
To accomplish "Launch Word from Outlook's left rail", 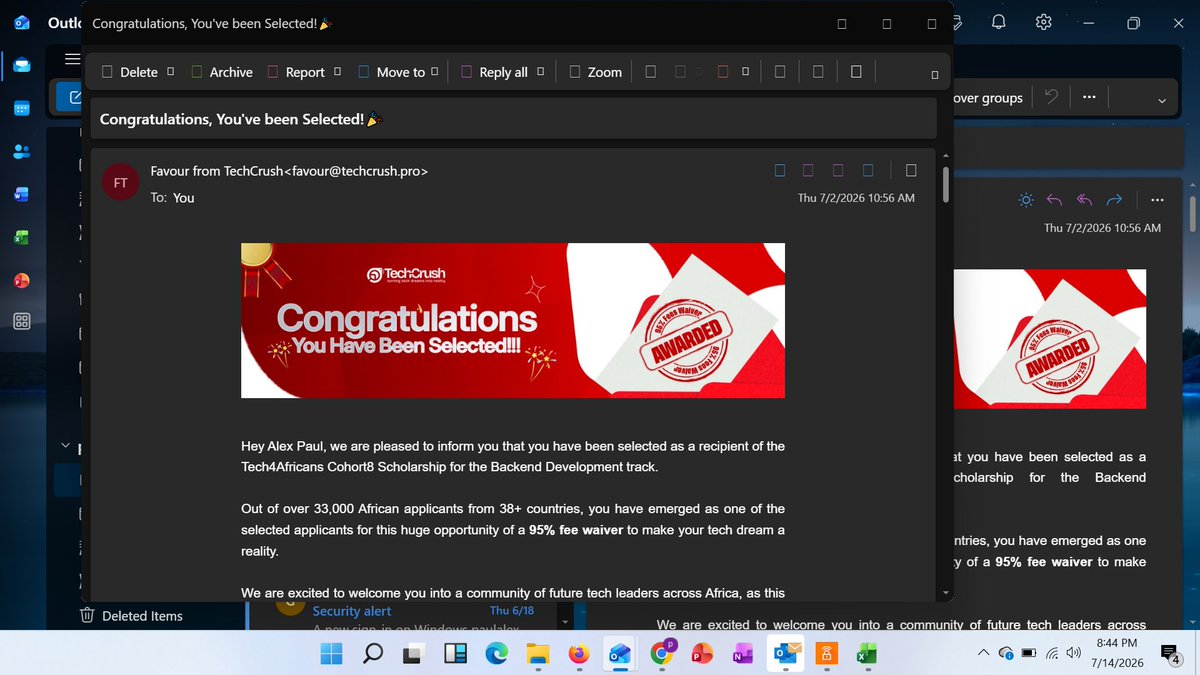I will click(22, 195).
